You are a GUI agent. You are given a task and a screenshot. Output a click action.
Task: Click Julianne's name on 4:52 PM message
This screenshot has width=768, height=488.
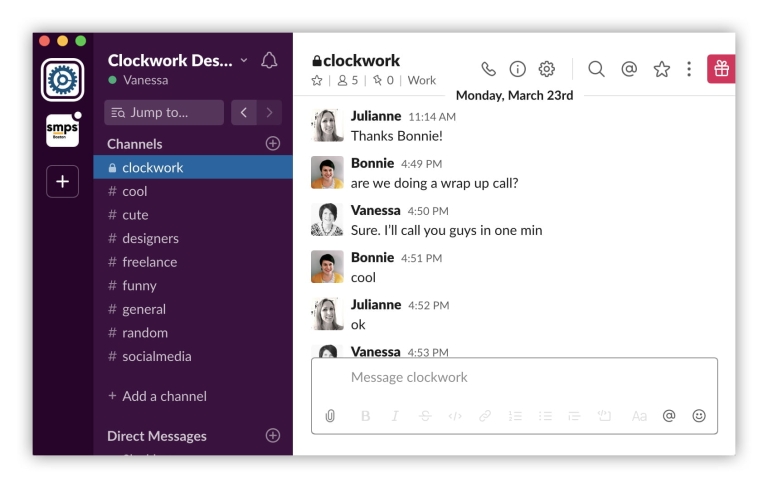tap(376, 304)
